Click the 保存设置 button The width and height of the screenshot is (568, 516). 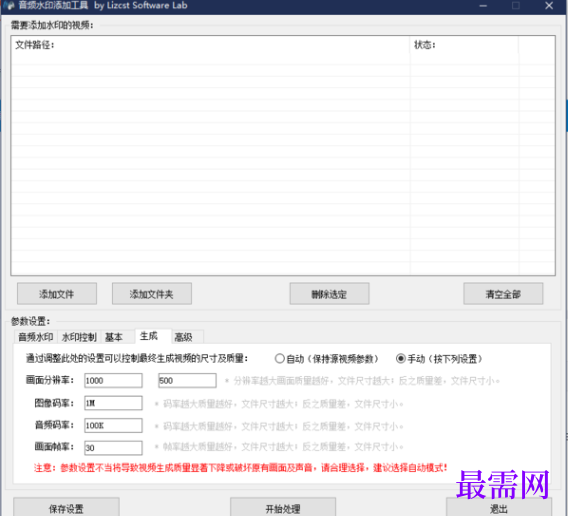pos(66,507)
